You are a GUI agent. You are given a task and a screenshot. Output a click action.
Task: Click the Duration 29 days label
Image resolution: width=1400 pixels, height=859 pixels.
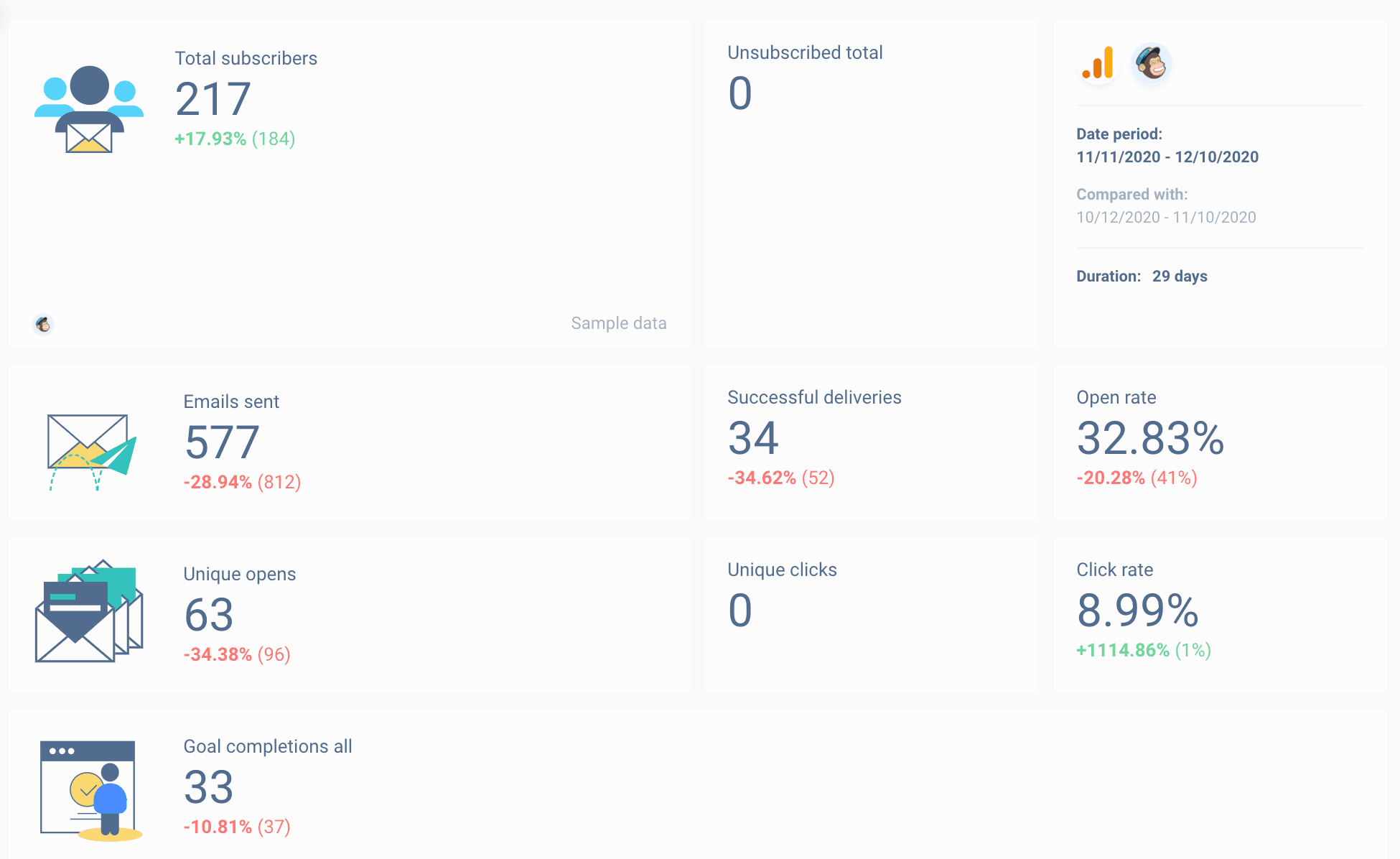click(1141, 276)
